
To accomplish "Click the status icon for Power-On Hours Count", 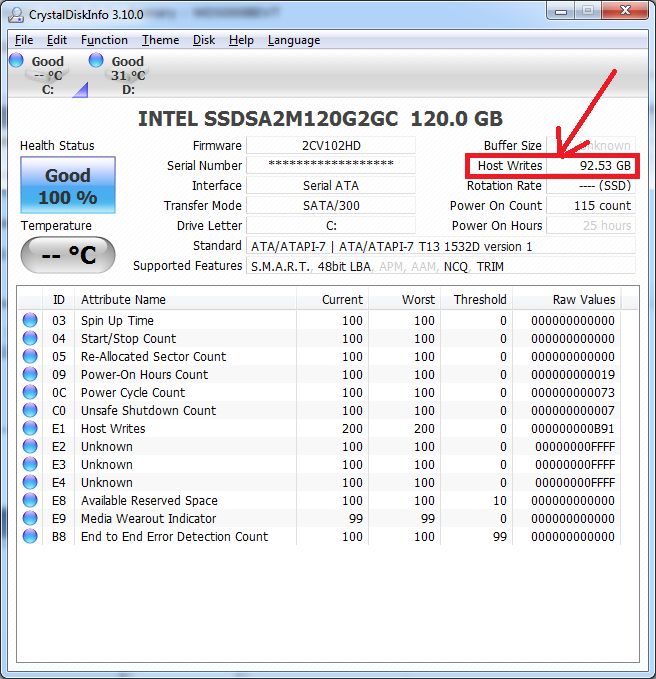I will coord(30,375).
